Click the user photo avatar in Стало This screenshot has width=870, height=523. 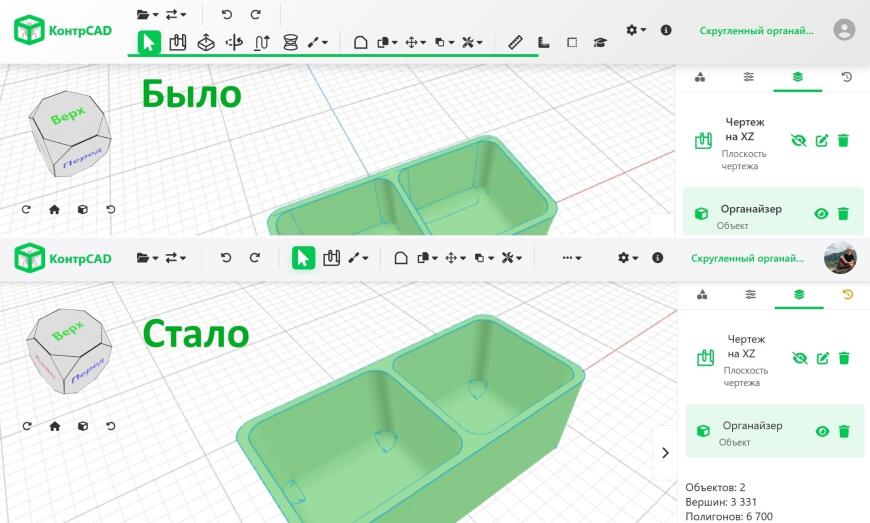pos(840,257)
